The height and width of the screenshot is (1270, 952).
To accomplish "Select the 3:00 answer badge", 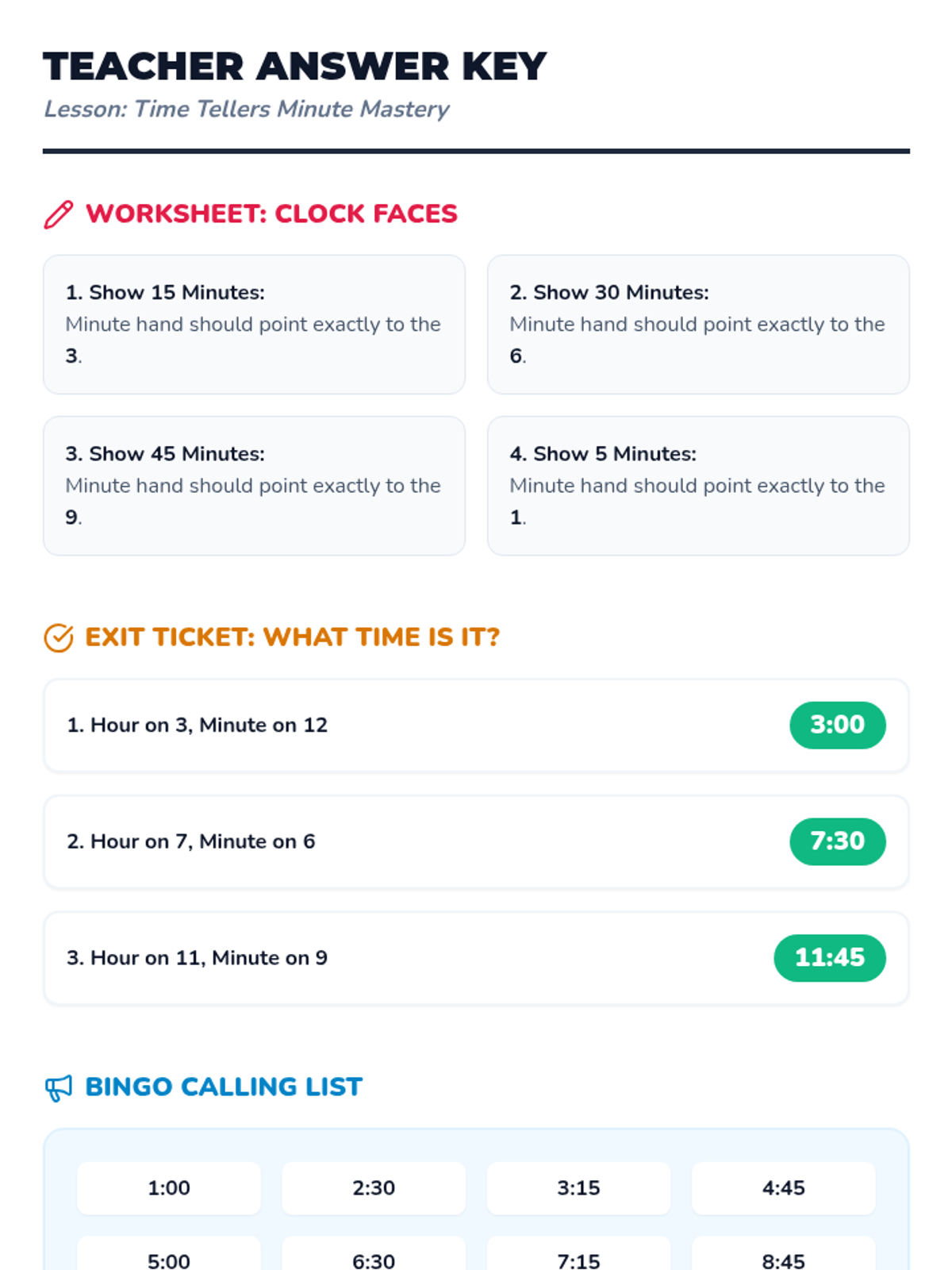I will point(837,725).
